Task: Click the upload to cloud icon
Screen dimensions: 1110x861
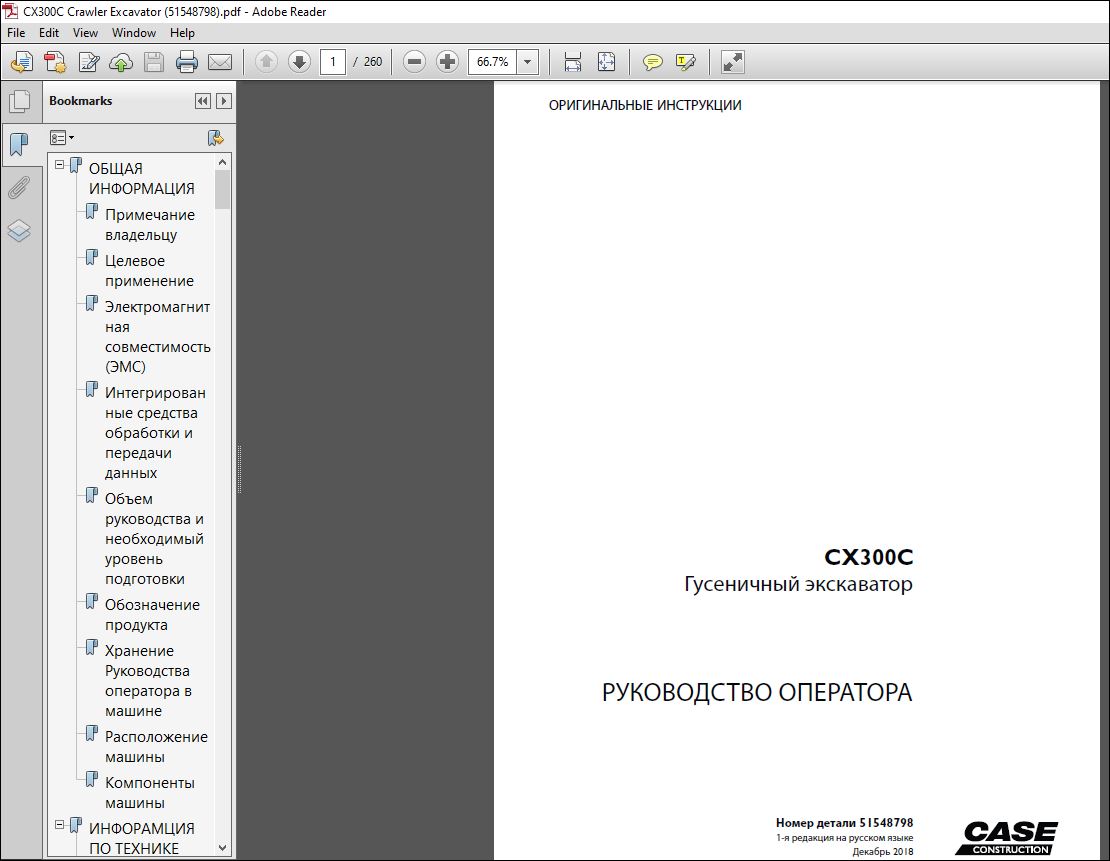Action: [121, 62]
